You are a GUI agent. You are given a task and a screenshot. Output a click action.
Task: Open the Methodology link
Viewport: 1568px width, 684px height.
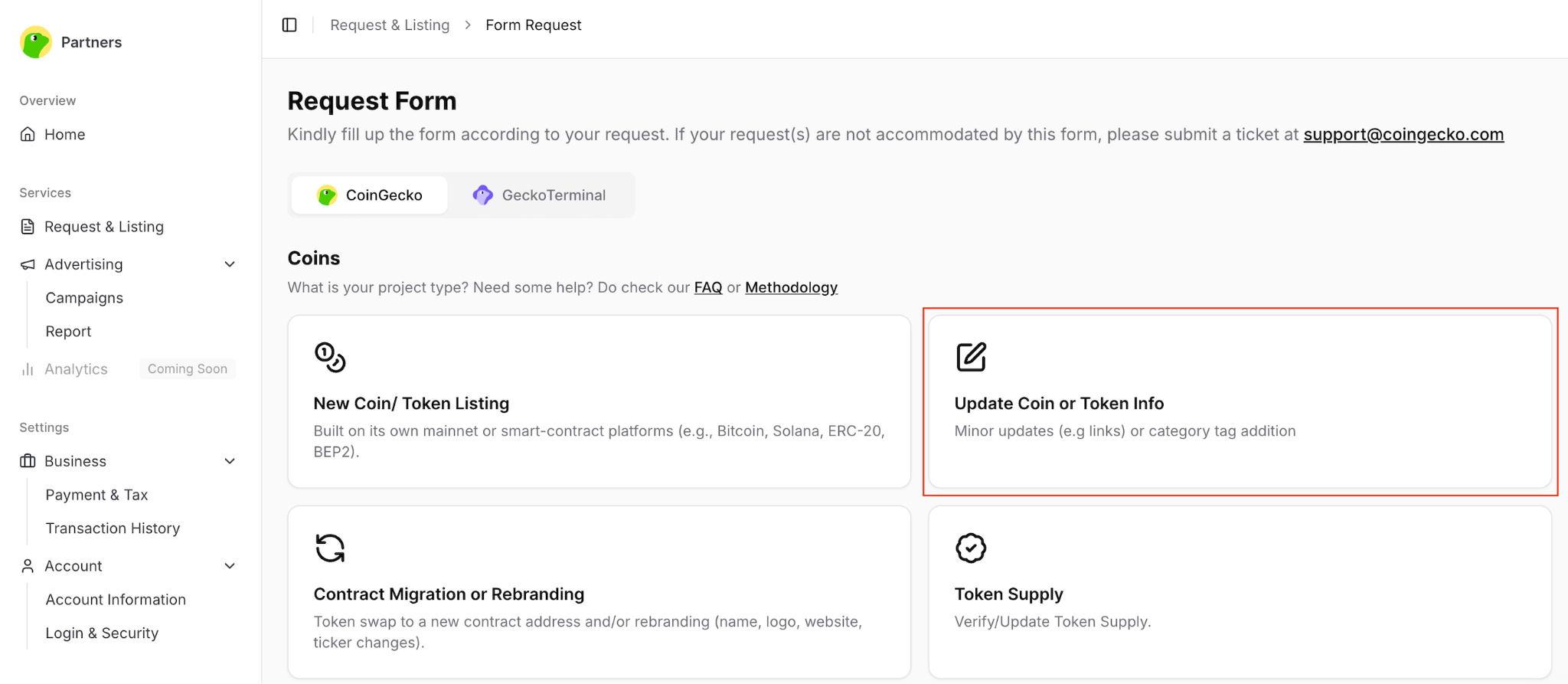[x=791, y=287]
